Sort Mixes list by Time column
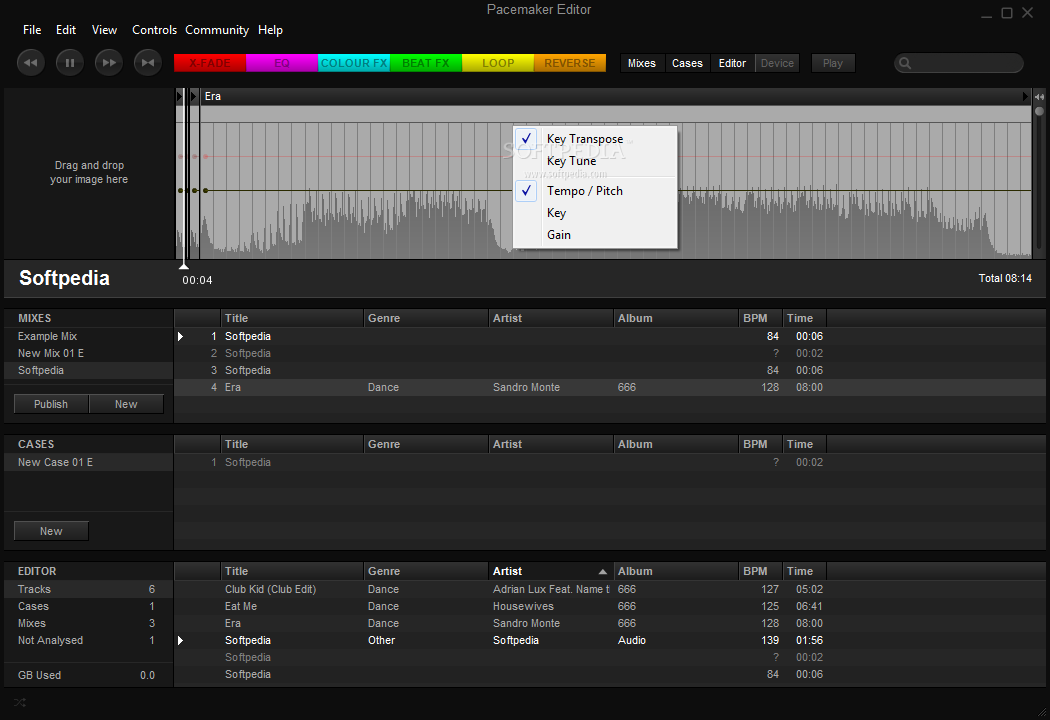Viewport: 1050px width, 720px height. (804, 318)
